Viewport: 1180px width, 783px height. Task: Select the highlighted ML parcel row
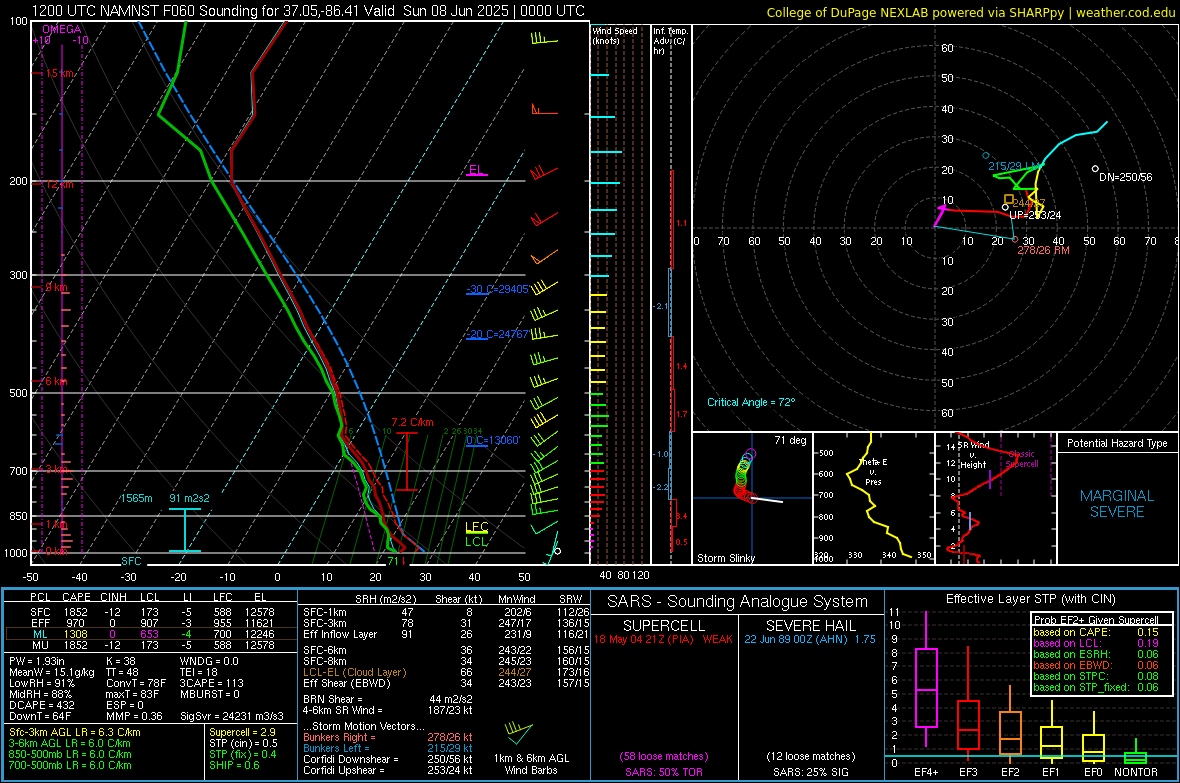(x=150, y=634)
